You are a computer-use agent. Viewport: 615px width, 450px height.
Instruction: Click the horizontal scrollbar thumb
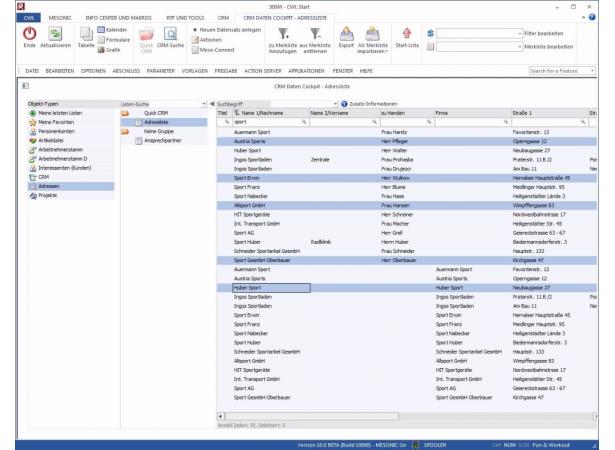click(311, 416)
